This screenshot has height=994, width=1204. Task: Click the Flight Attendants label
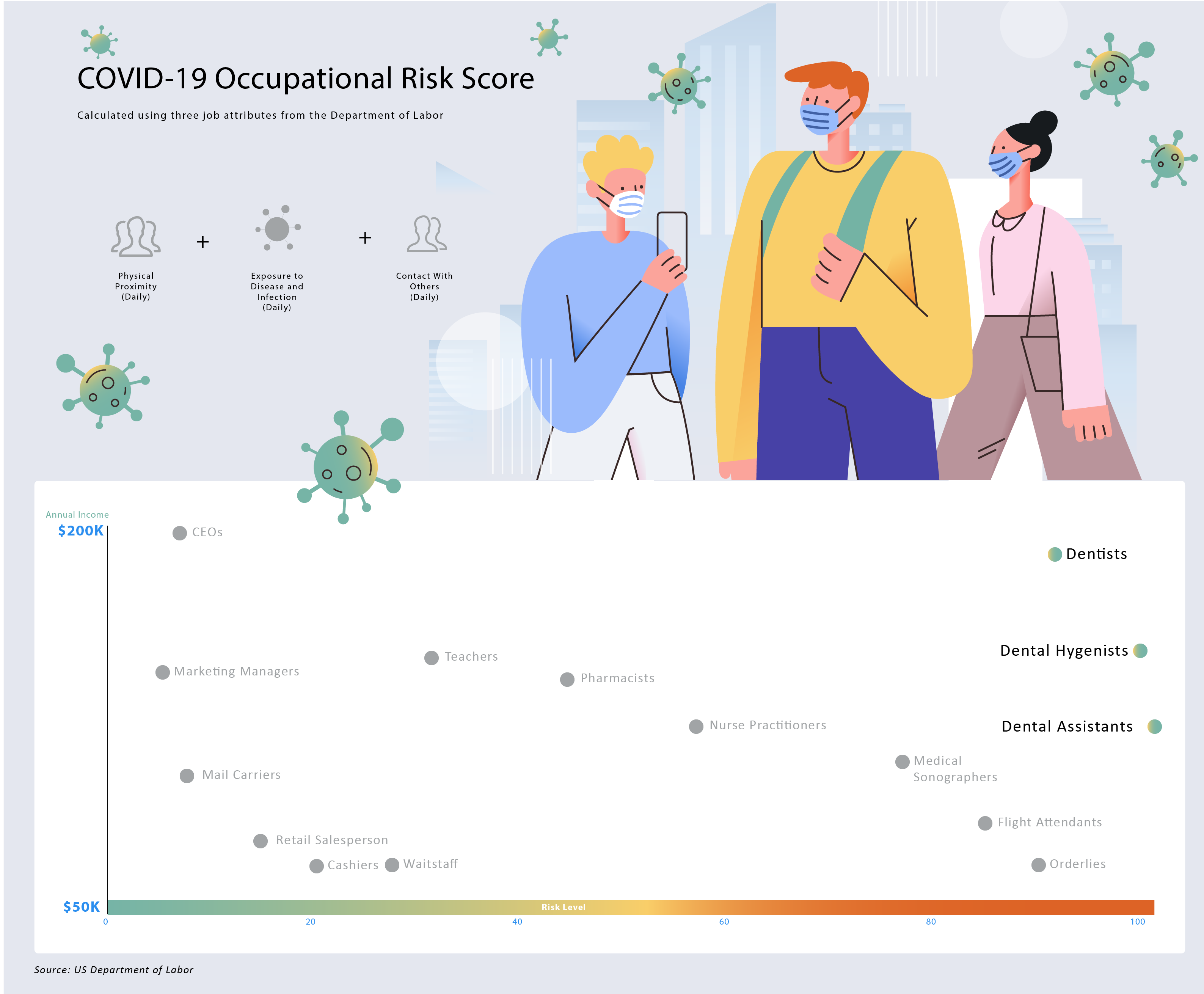tap(1049, 823)
